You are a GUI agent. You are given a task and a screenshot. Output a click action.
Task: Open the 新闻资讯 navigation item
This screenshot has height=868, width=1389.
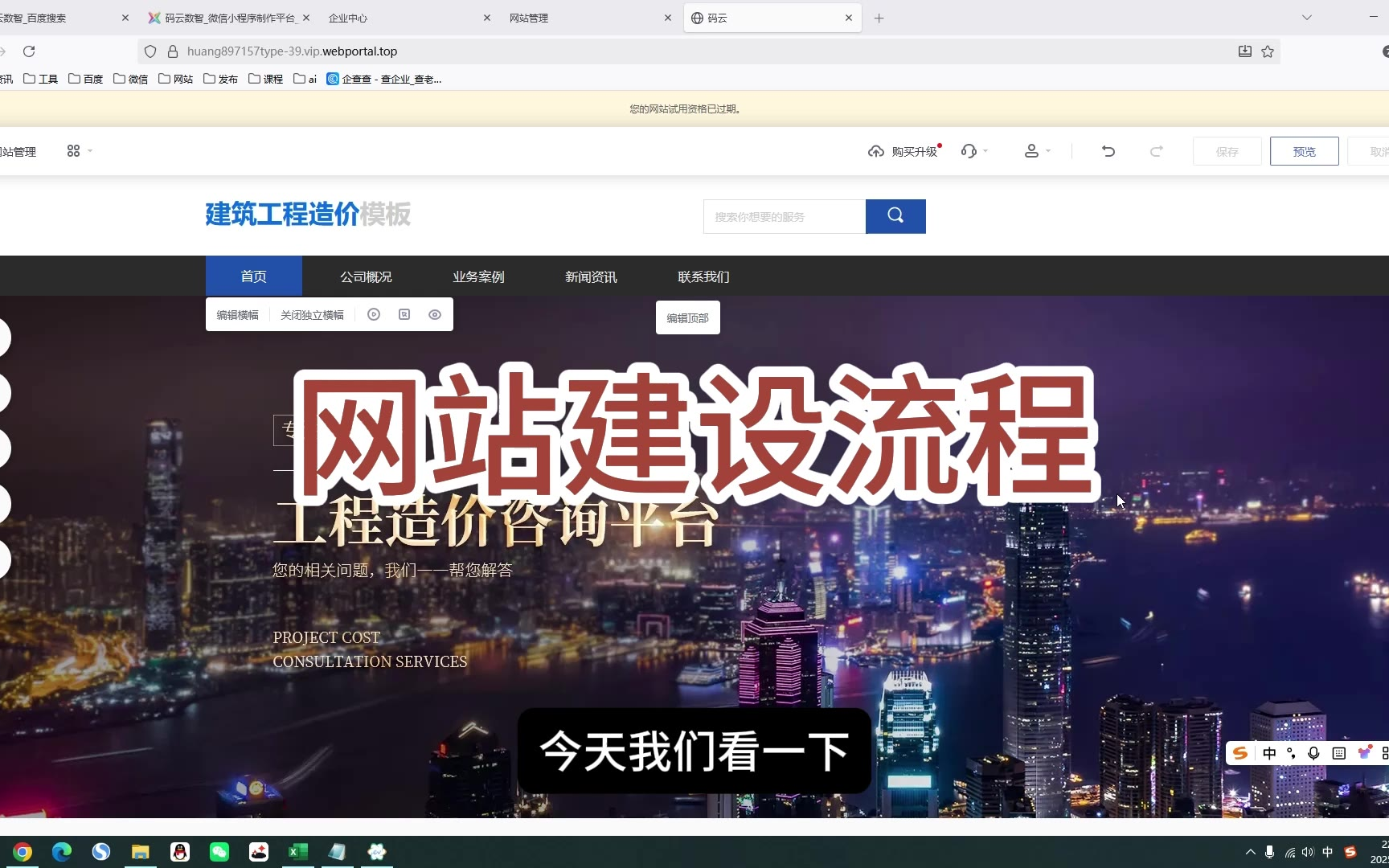(591, 276)
